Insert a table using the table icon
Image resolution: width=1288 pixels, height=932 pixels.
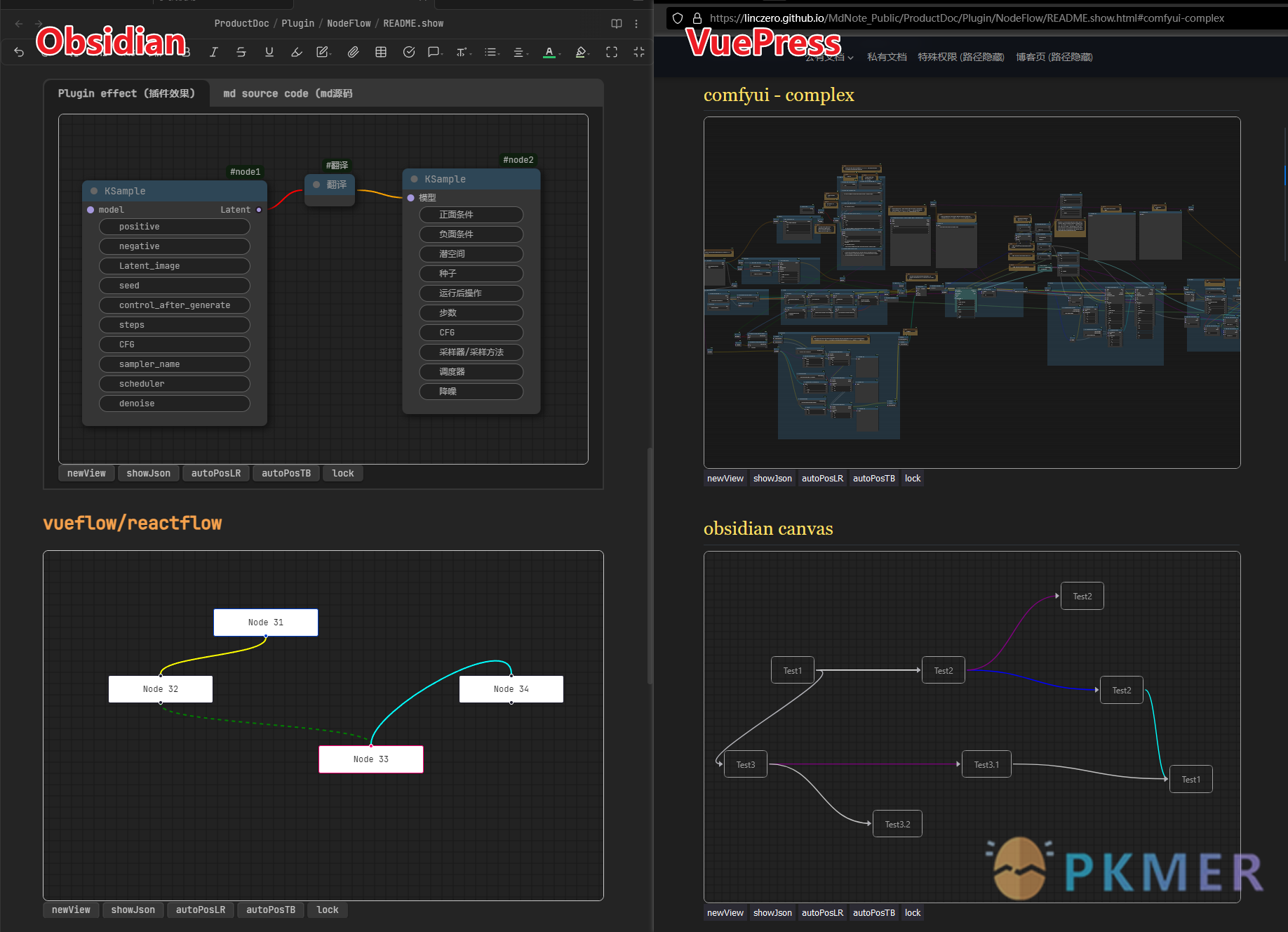[381, 52]
